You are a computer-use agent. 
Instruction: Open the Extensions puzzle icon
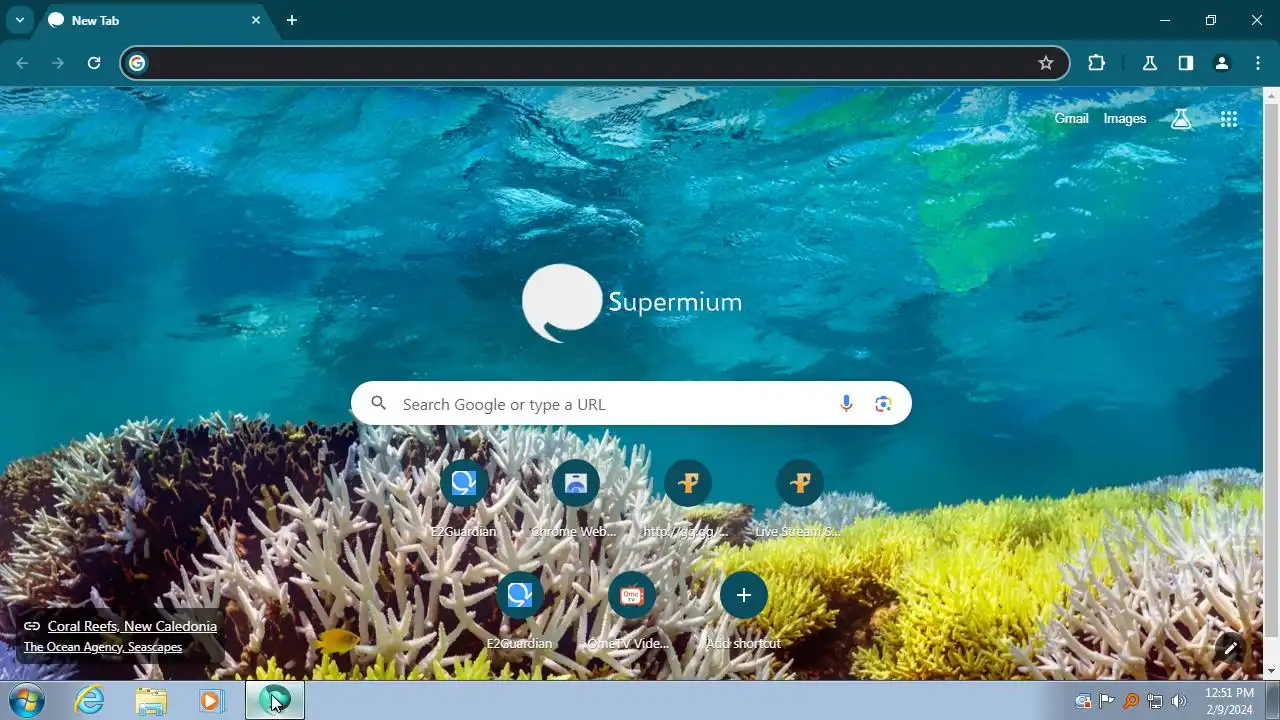pyautogui.click(x=1097, y=63)
